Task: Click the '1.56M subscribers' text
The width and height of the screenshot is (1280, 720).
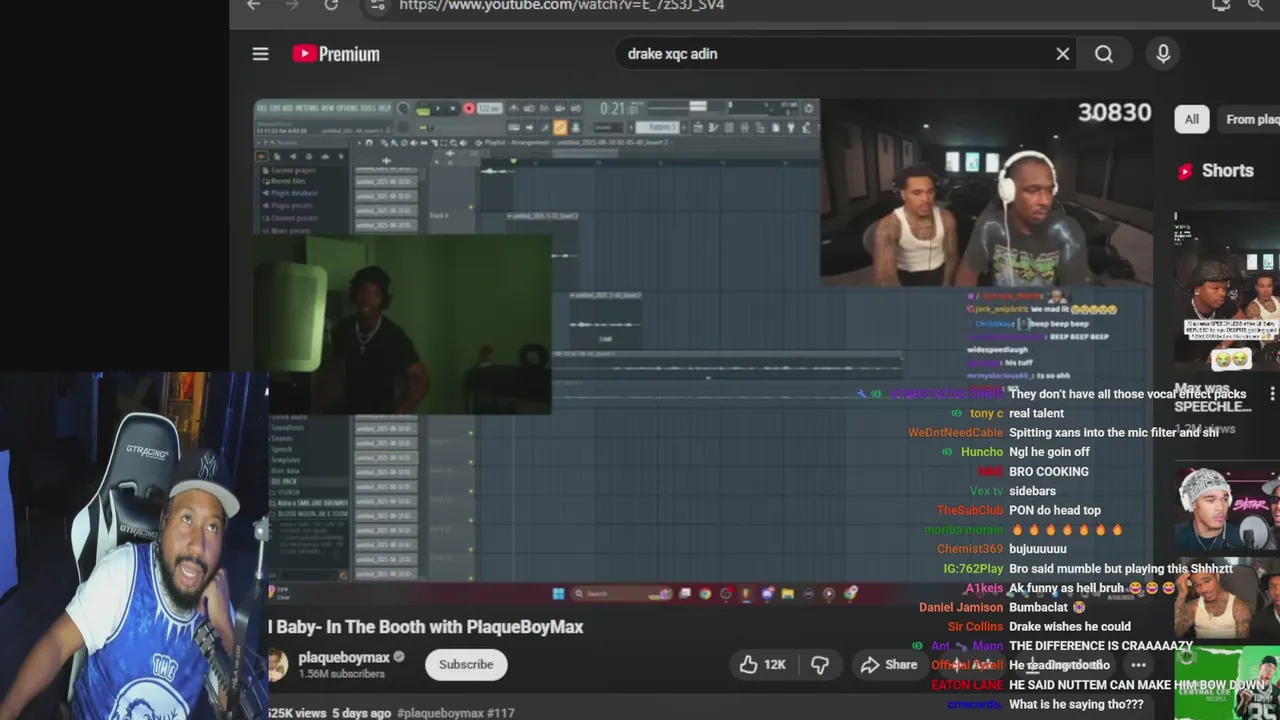Action: coord(341,674)
